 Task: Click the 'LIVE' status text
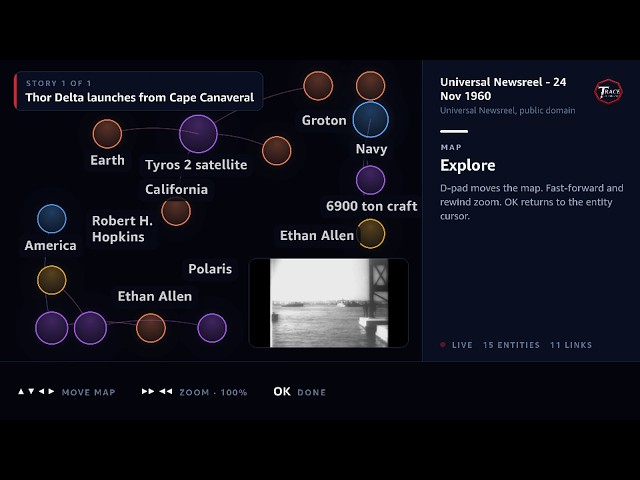coord(462,345)
